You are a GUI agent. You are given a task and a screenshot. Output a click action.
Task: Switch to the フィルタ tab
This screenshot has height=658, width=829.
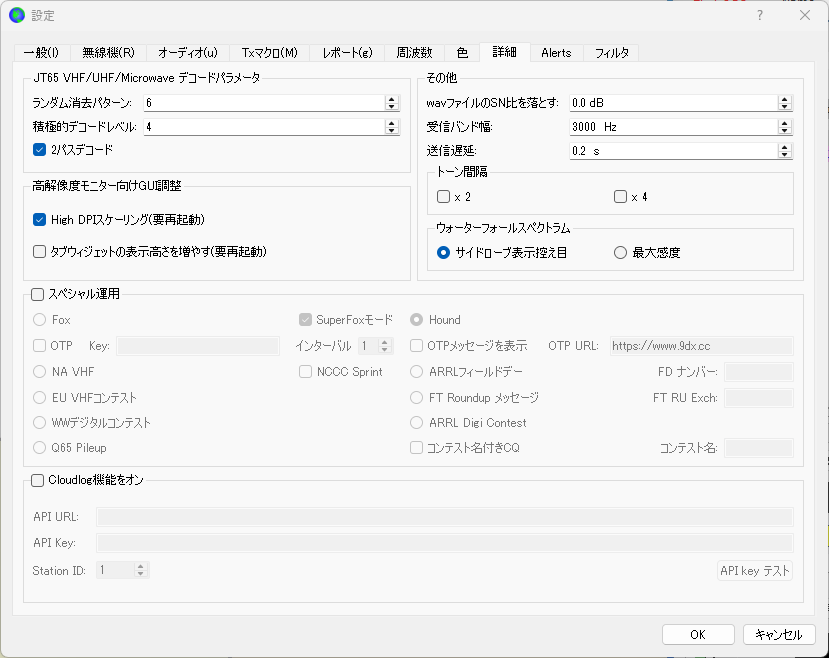point(612,52)
